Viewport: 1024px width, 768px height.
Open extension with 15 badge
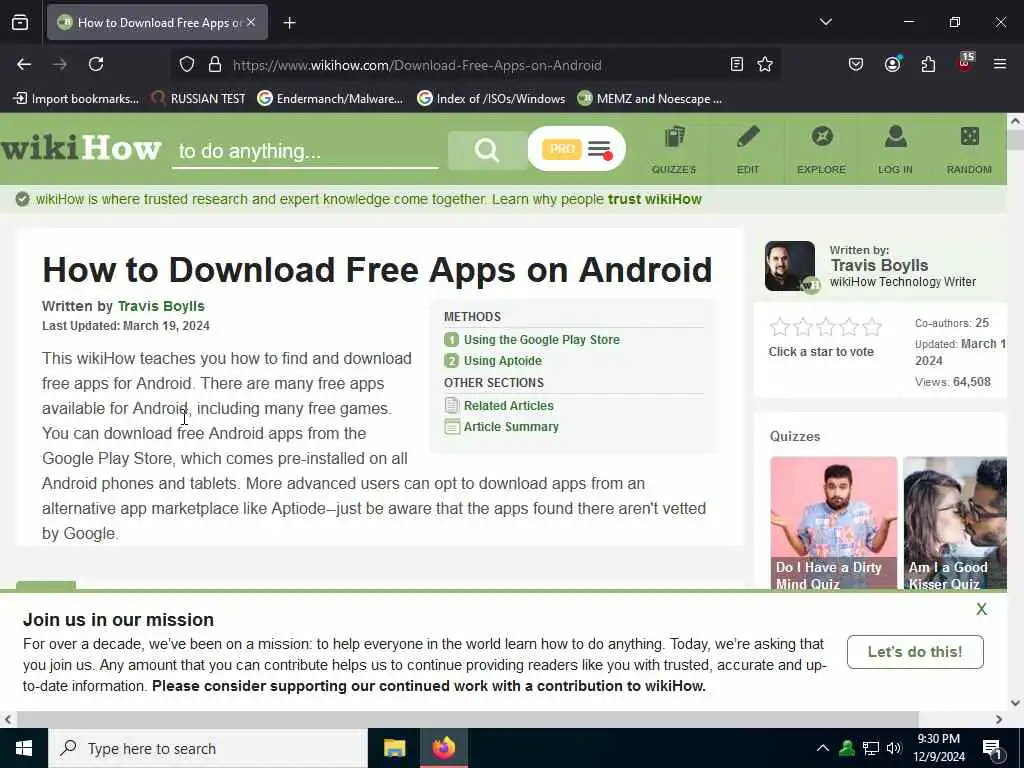point(965,62)
